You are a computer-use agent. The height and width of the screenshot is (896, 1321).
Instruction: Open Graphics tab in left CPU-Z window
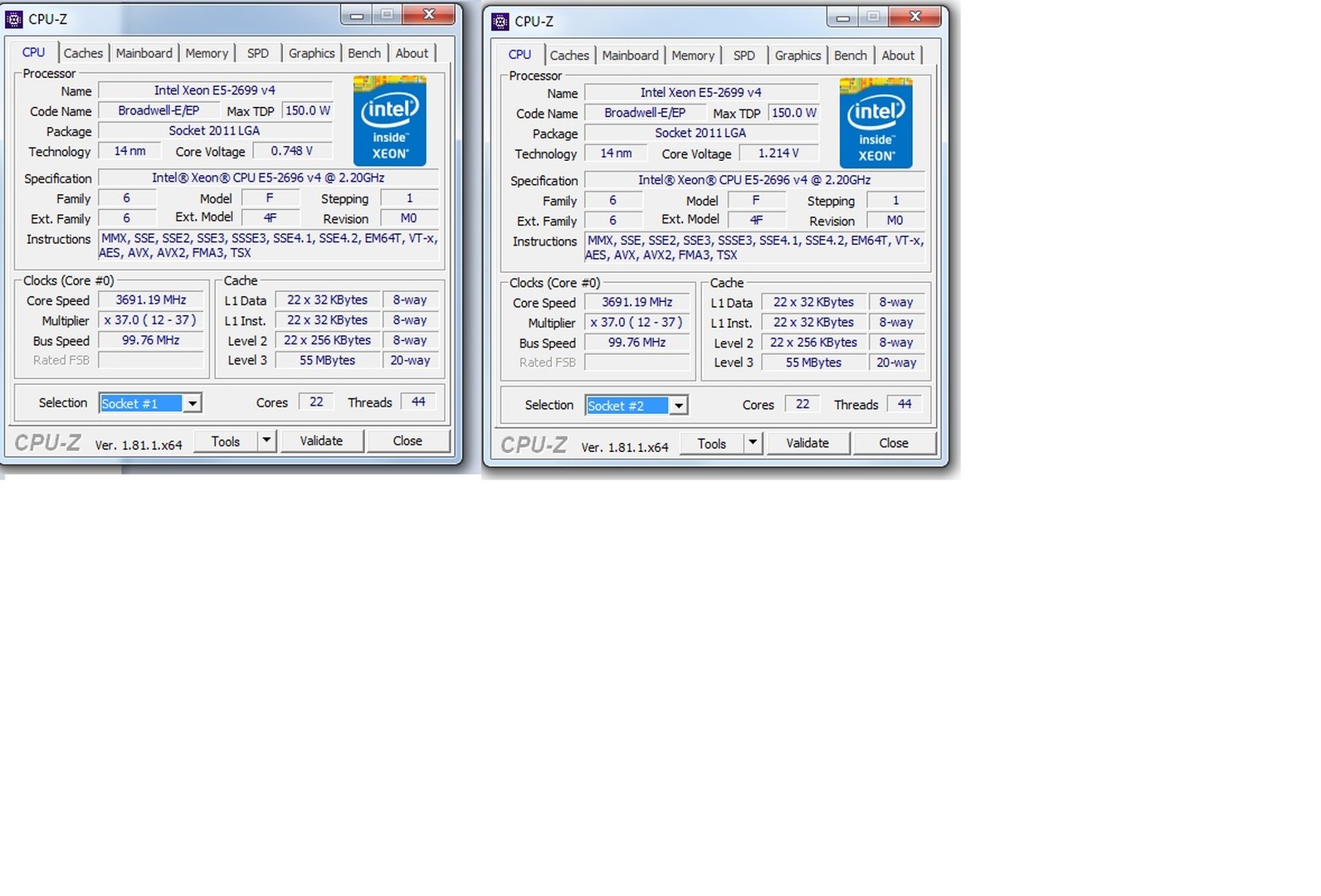click(312, 53)
